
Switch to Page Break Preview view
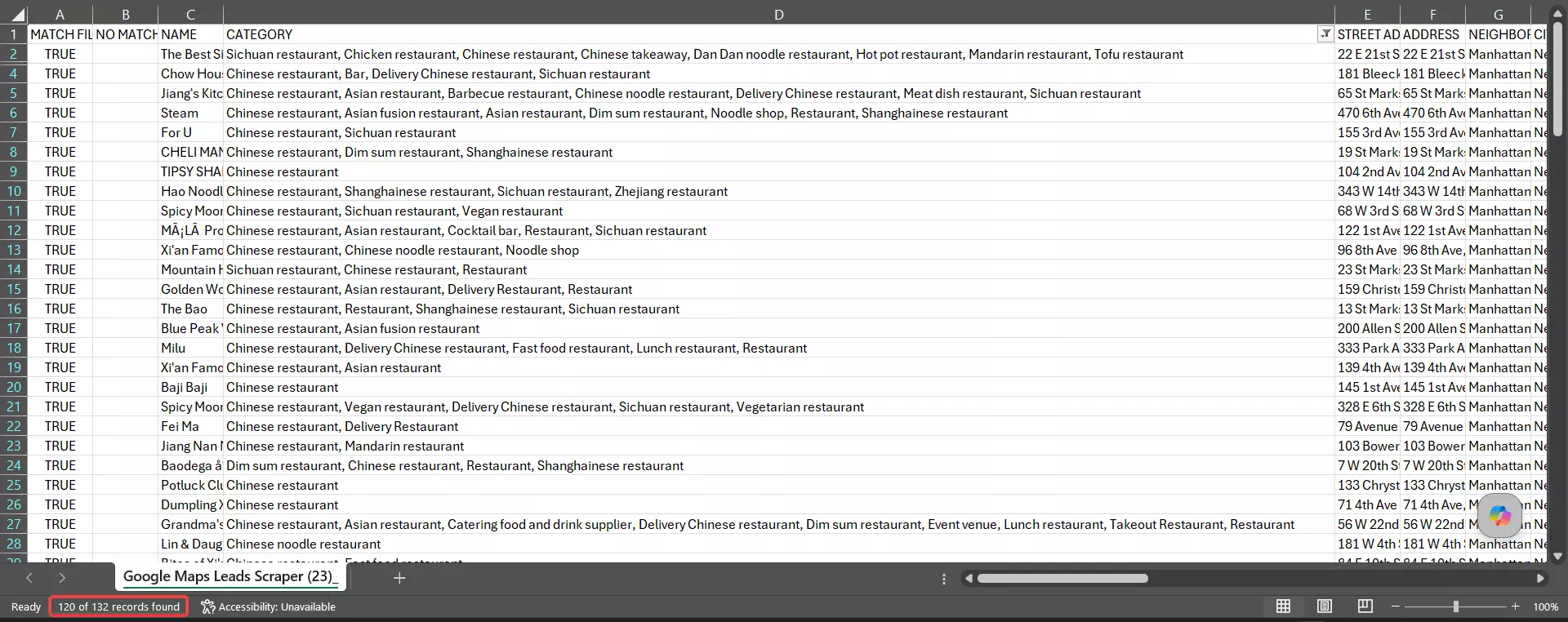coord(1365,606)
